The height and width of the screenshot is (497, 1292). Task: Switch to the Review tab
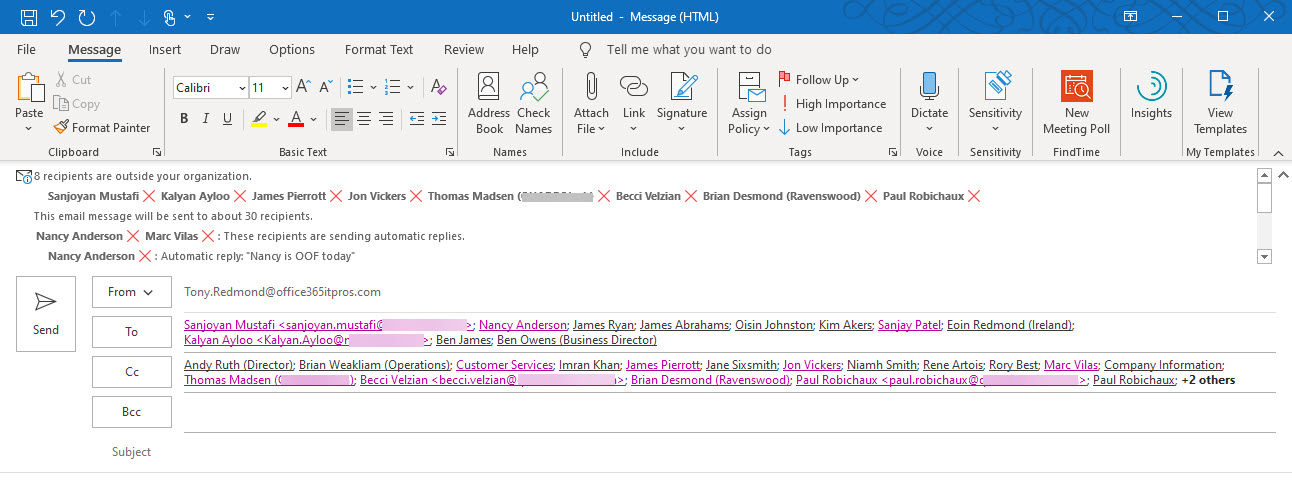tap(464, 49)
